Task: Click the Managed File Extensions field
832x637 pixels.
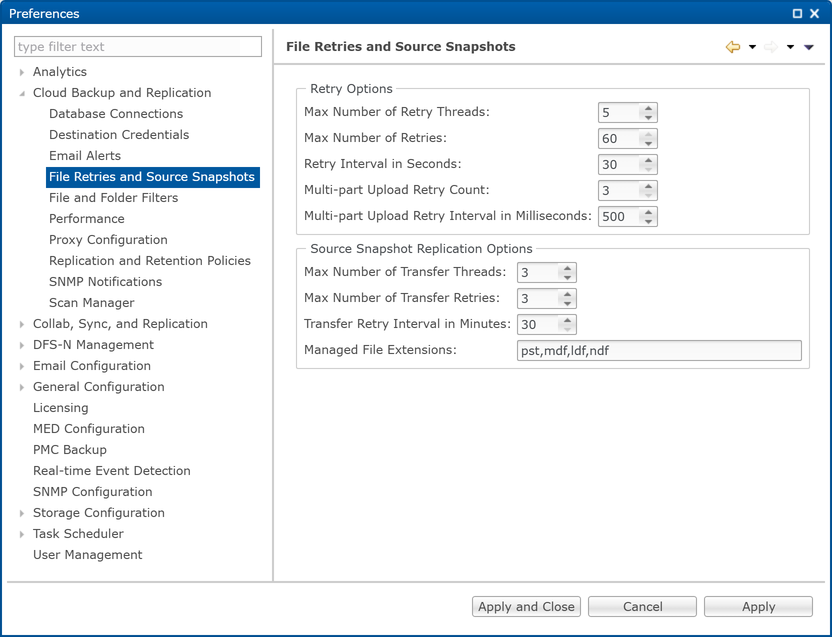Action: click(659, 350)
